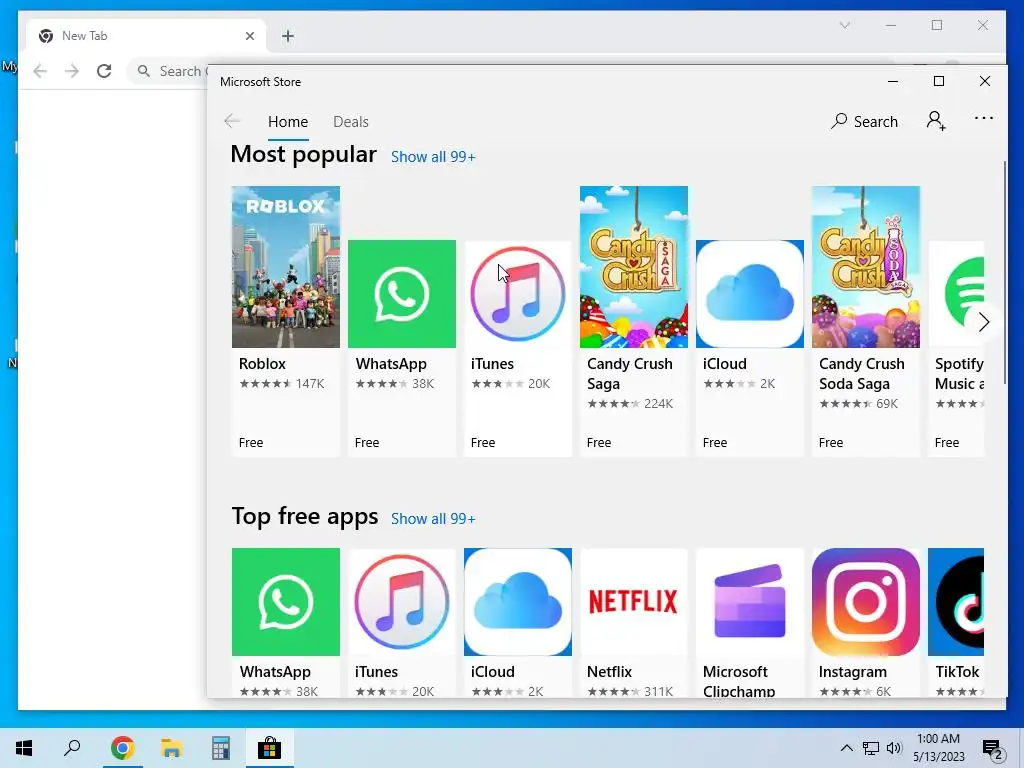Viewport: 1024px width, 768px height.
Task: Click the Microsoft Store vertical scrollbar
Action: click(x=1004, y=274)
